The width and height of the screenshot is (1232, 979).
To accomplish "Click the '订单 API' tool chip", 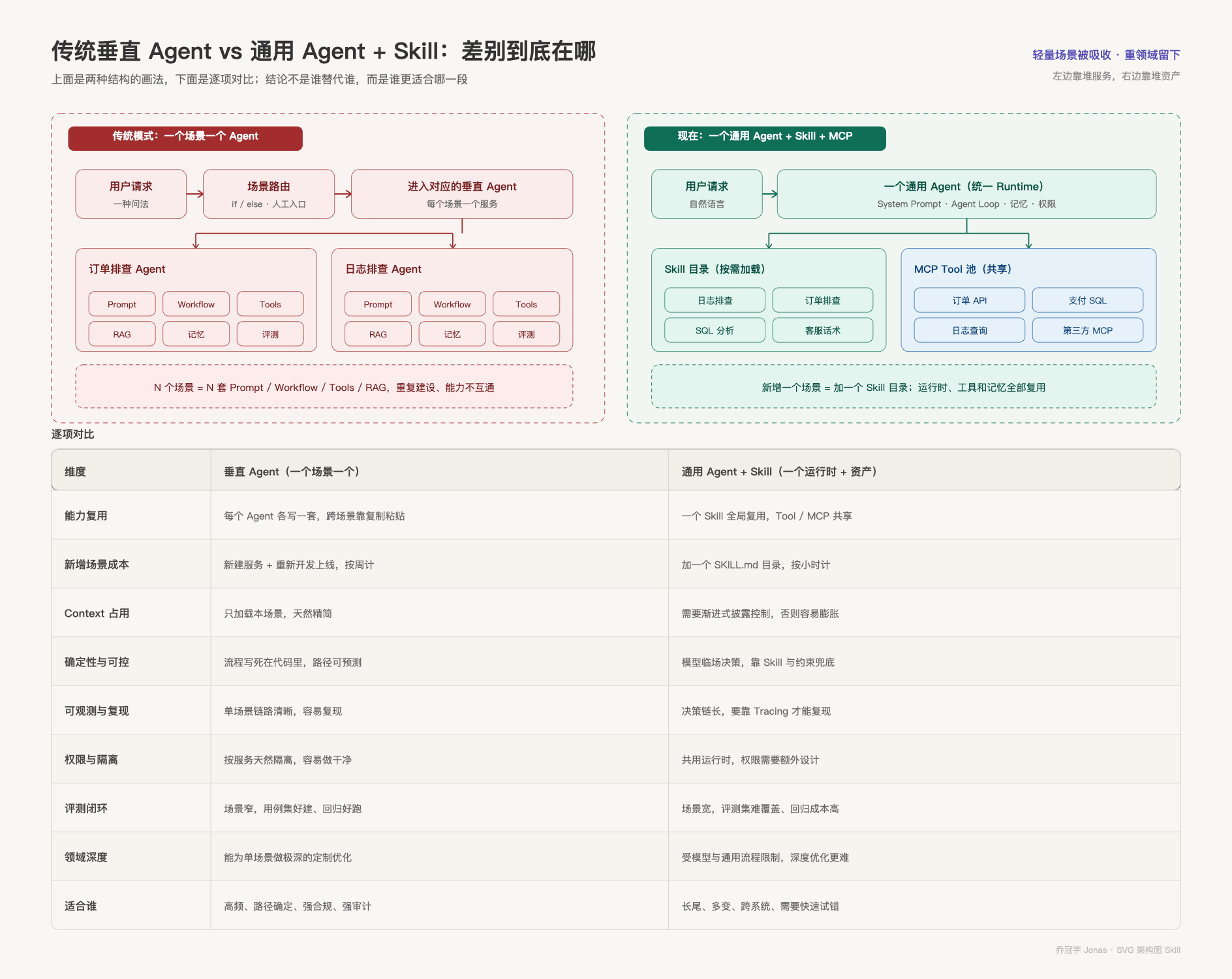I will (970, 300).
